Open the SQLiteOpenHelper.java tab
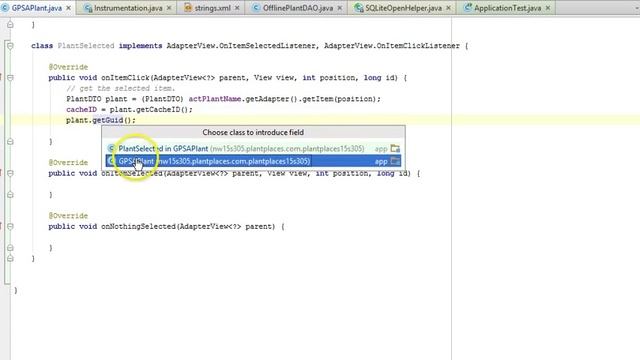This screenshot has height=360, width=640. click(x=403, y=8)
